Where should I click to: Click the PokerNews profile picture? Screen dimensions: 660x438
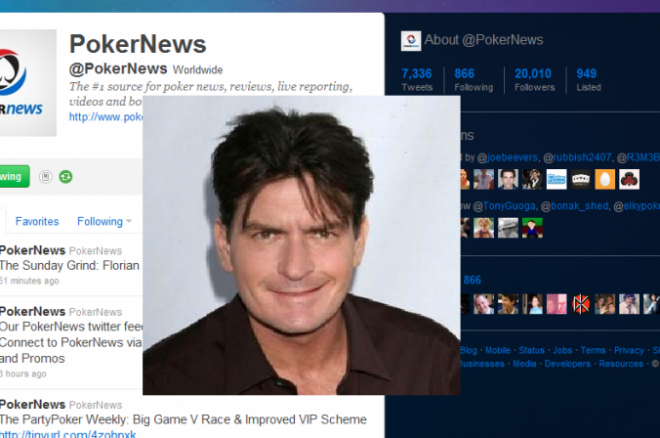tap(28, 82)
